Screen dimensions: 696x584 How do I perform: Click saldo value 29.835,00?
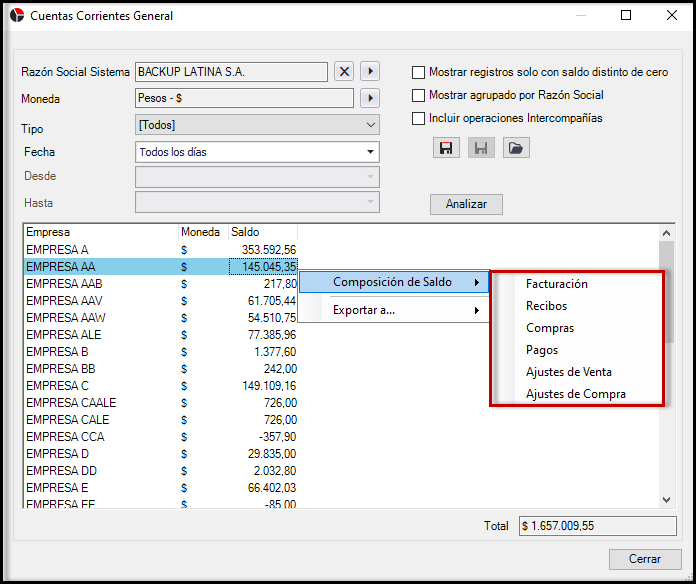coord(272,454)
